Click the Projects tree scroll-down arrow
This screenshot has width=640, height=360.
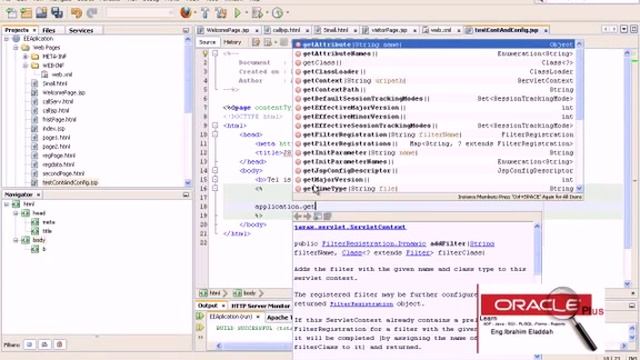188,182
